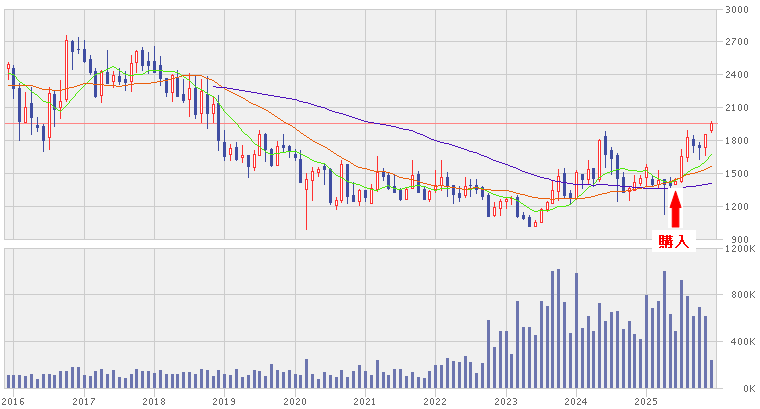Click the rightmost short volume bar

click(x=712, y=374)
